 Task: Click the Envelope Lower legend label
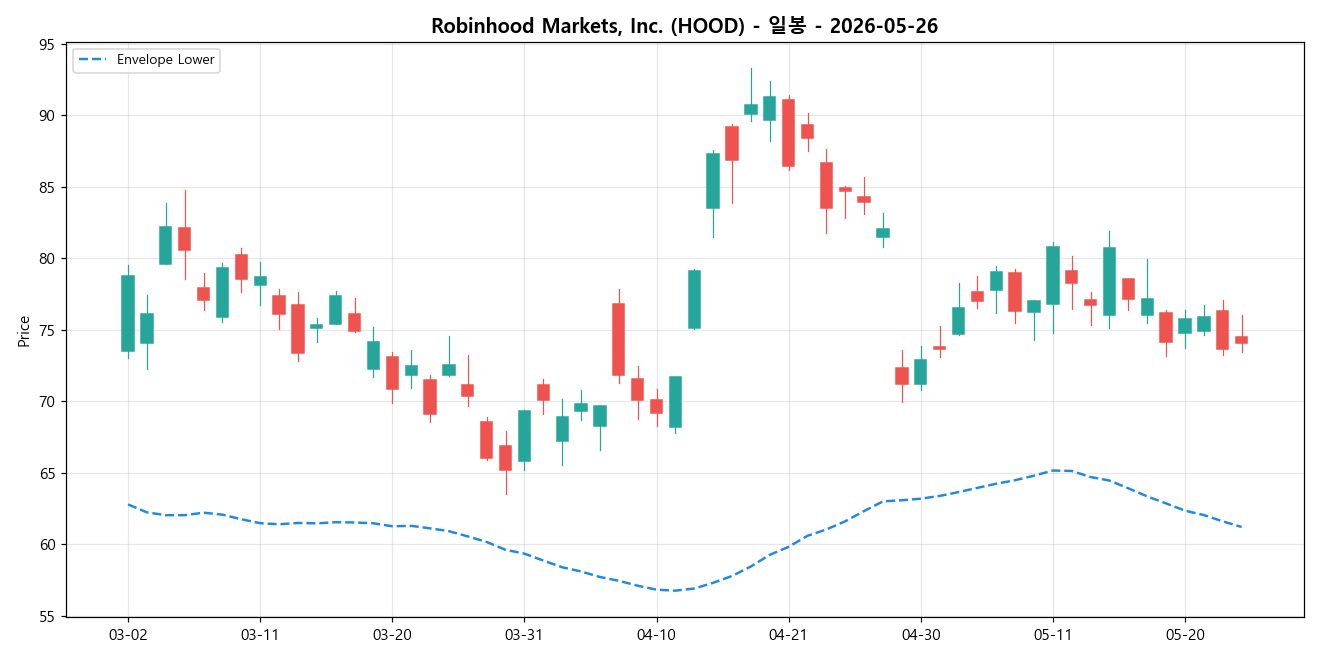point(165,60)
